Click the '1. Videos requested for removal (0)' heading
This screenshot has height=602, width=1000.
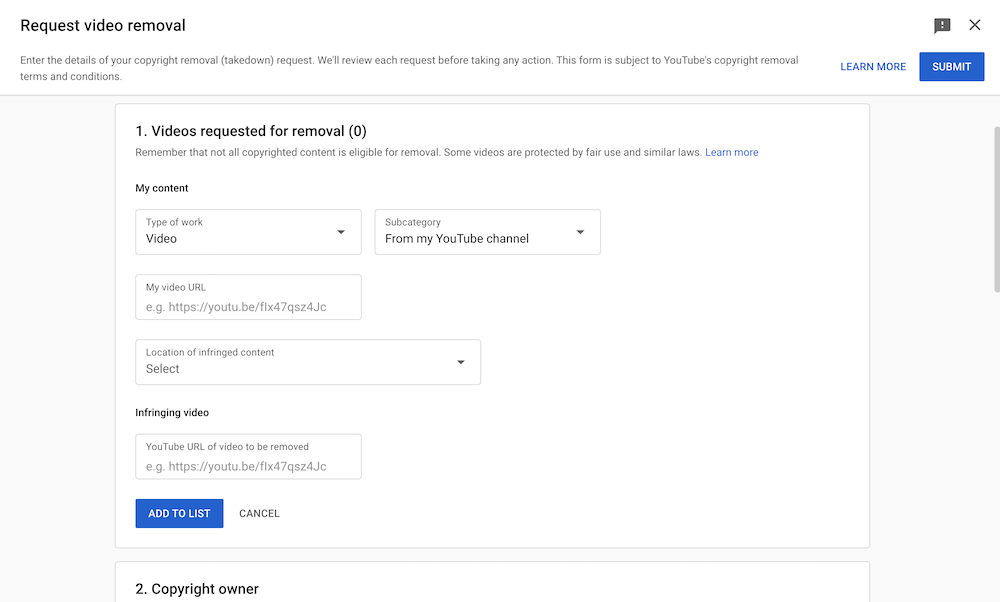tap(251, 131)
